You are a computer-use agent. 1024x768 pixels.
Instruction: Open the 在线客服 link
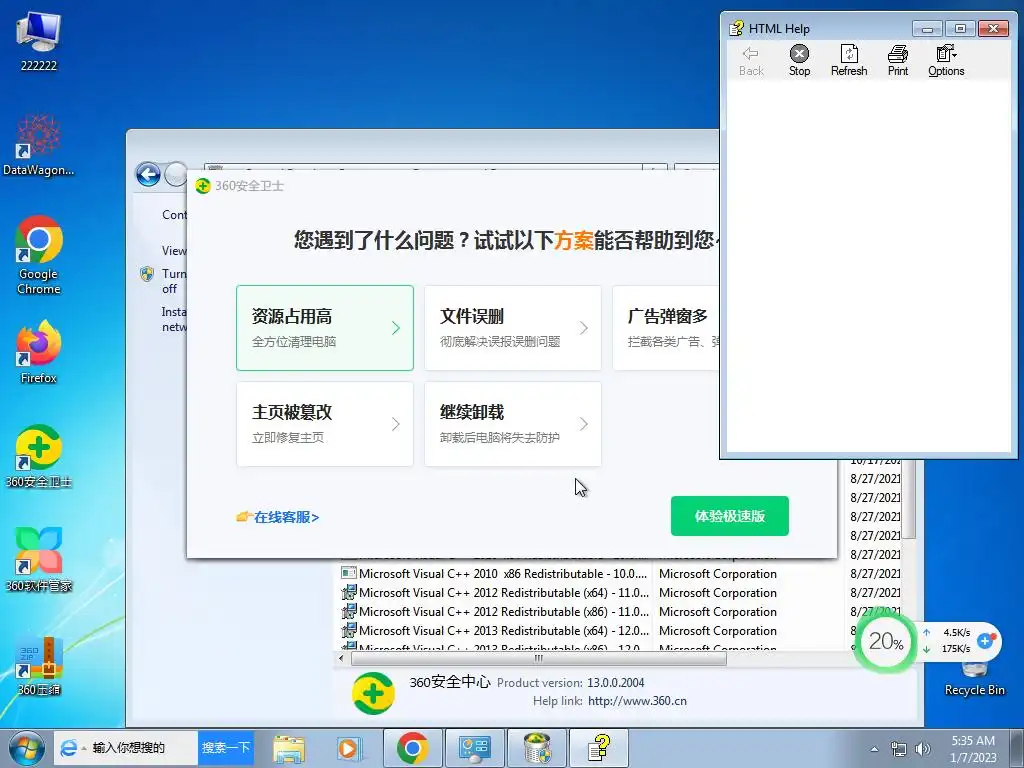pos(278,517)
